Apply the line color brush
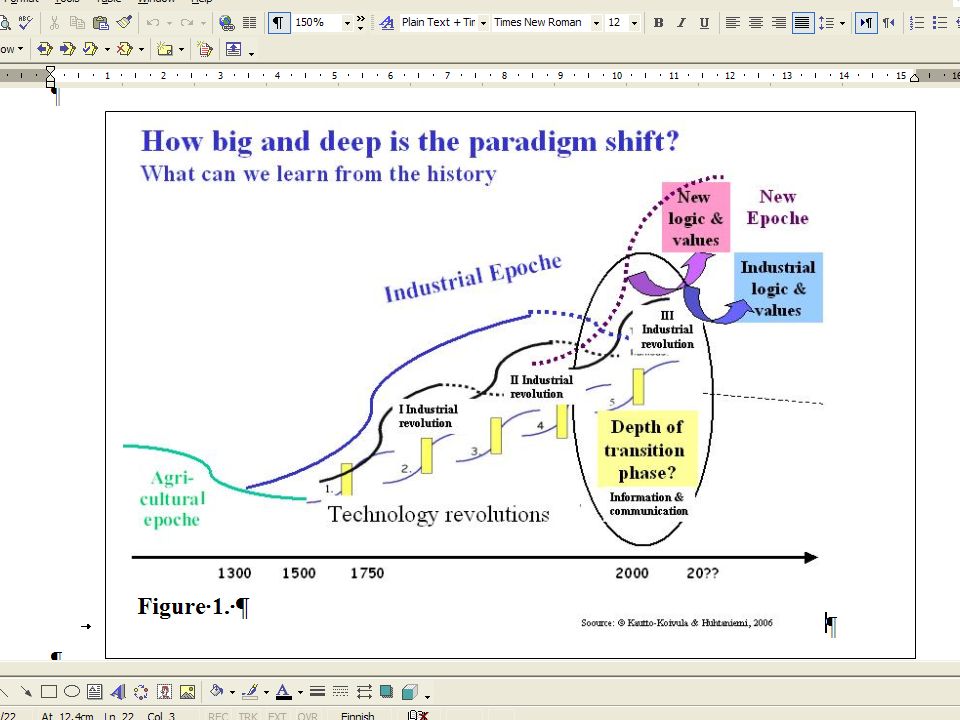 (x=250, y=692)
